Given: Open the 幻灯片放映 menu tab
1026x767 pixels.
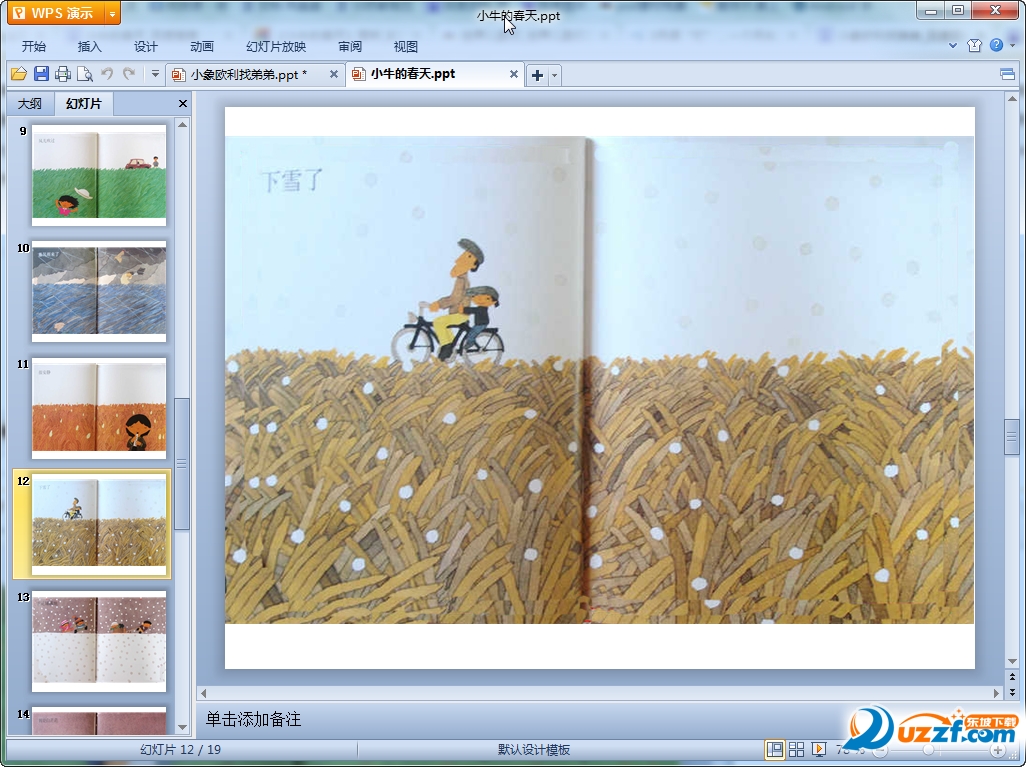Looking at the screenshot, I should (276, 46).
